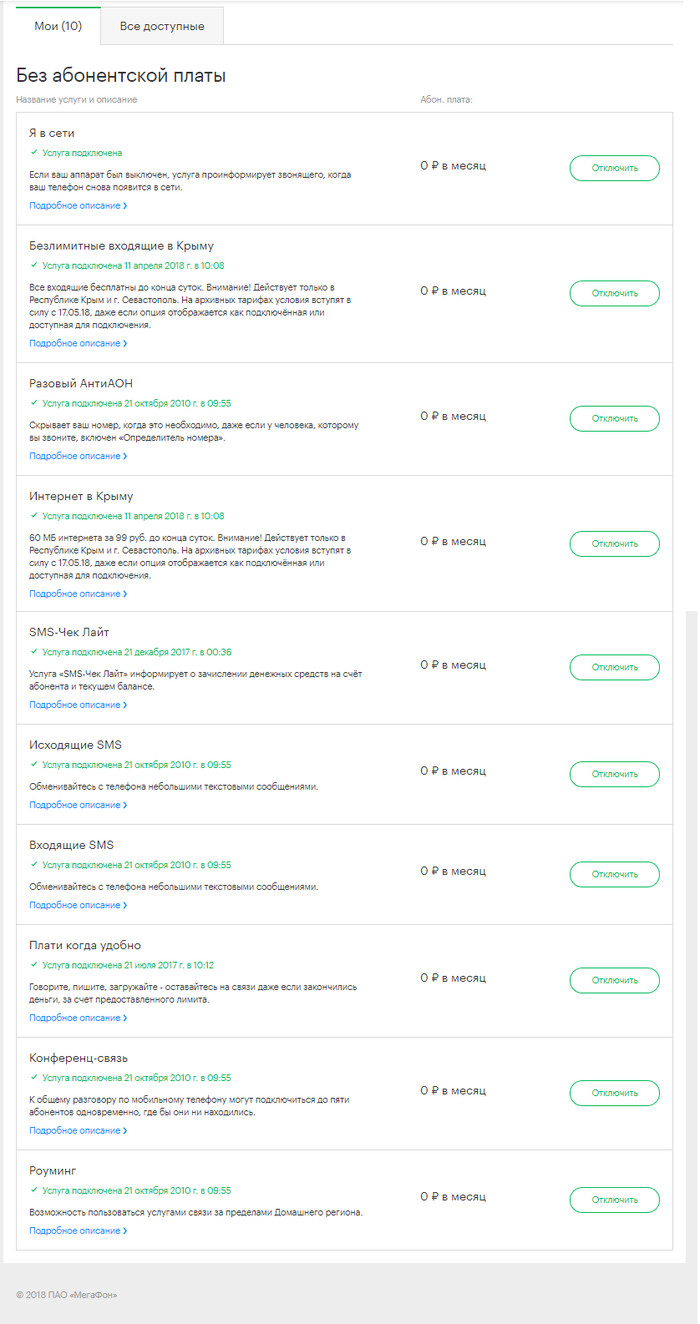This screenshot has height=1324, width=700.
Task: Disconnect the 'Роуминг' service
Action: (x=614, y=1199)
